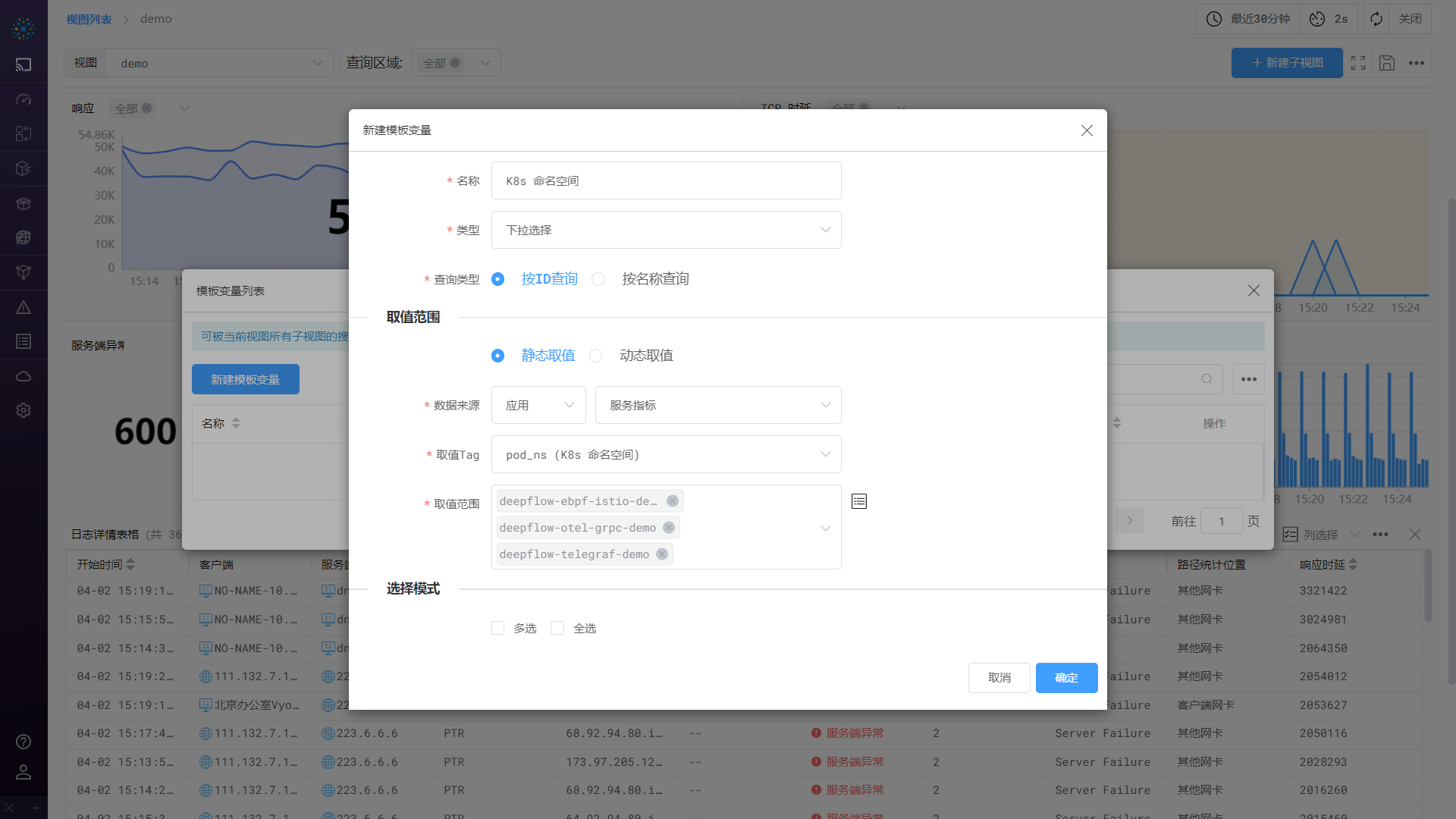Save the view using the floppy disk icon
The width and height of the screenshot is (1456, 819).
pyautogui.click(x=1387, y=63)
